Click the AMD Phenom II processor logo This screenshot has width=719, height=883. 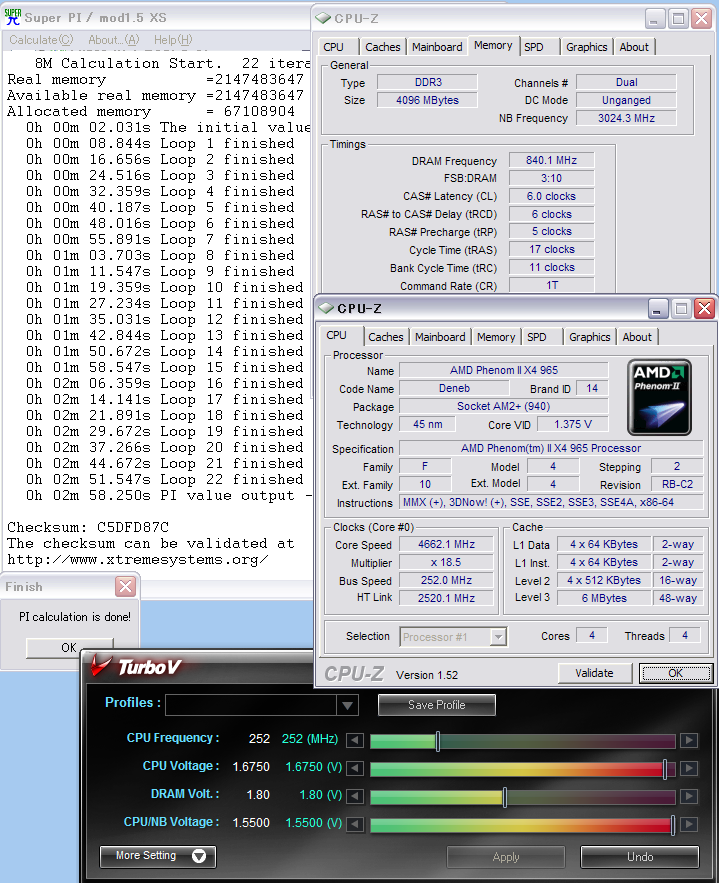point(659,398)
